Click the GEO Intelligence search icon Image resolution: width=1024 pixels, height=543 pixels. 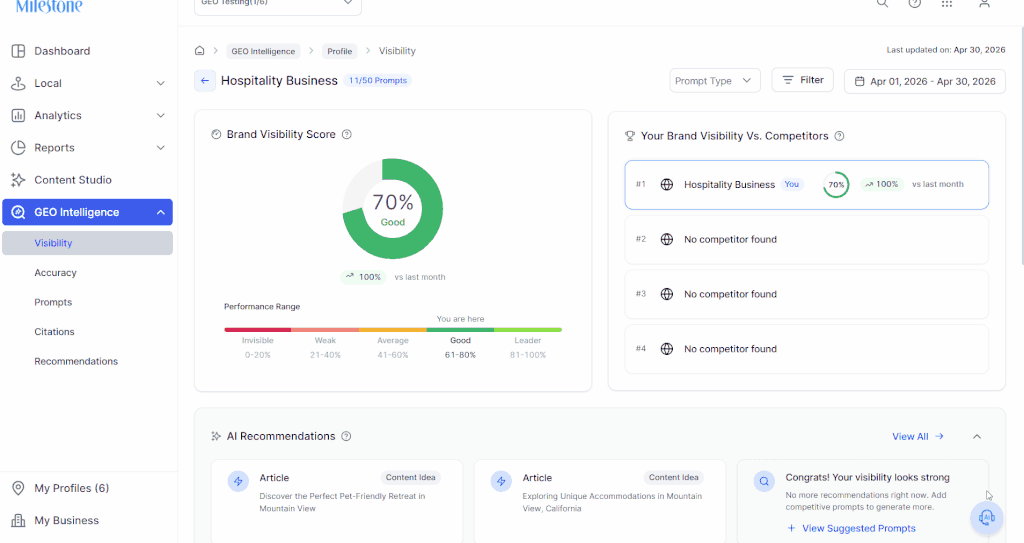pyautogui.click(x=18, y=212)
